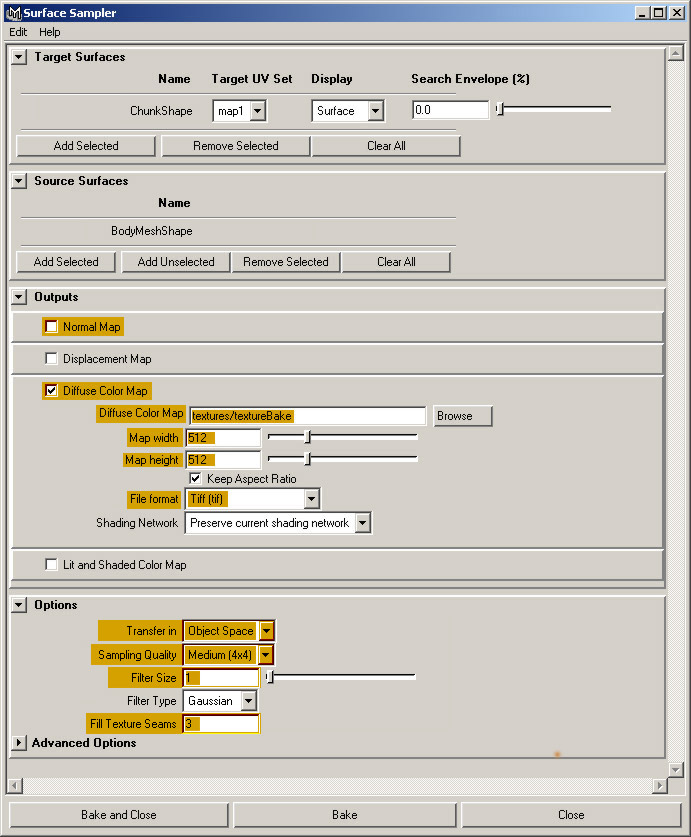Maximize the Surface Sampler window
This screenshot has width=691, height=837.
(x=658, y=13)
